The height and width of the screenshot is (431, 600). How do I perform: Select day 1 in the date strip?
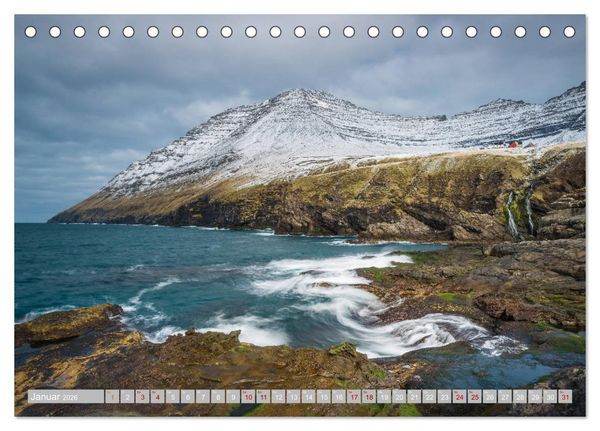112,397
